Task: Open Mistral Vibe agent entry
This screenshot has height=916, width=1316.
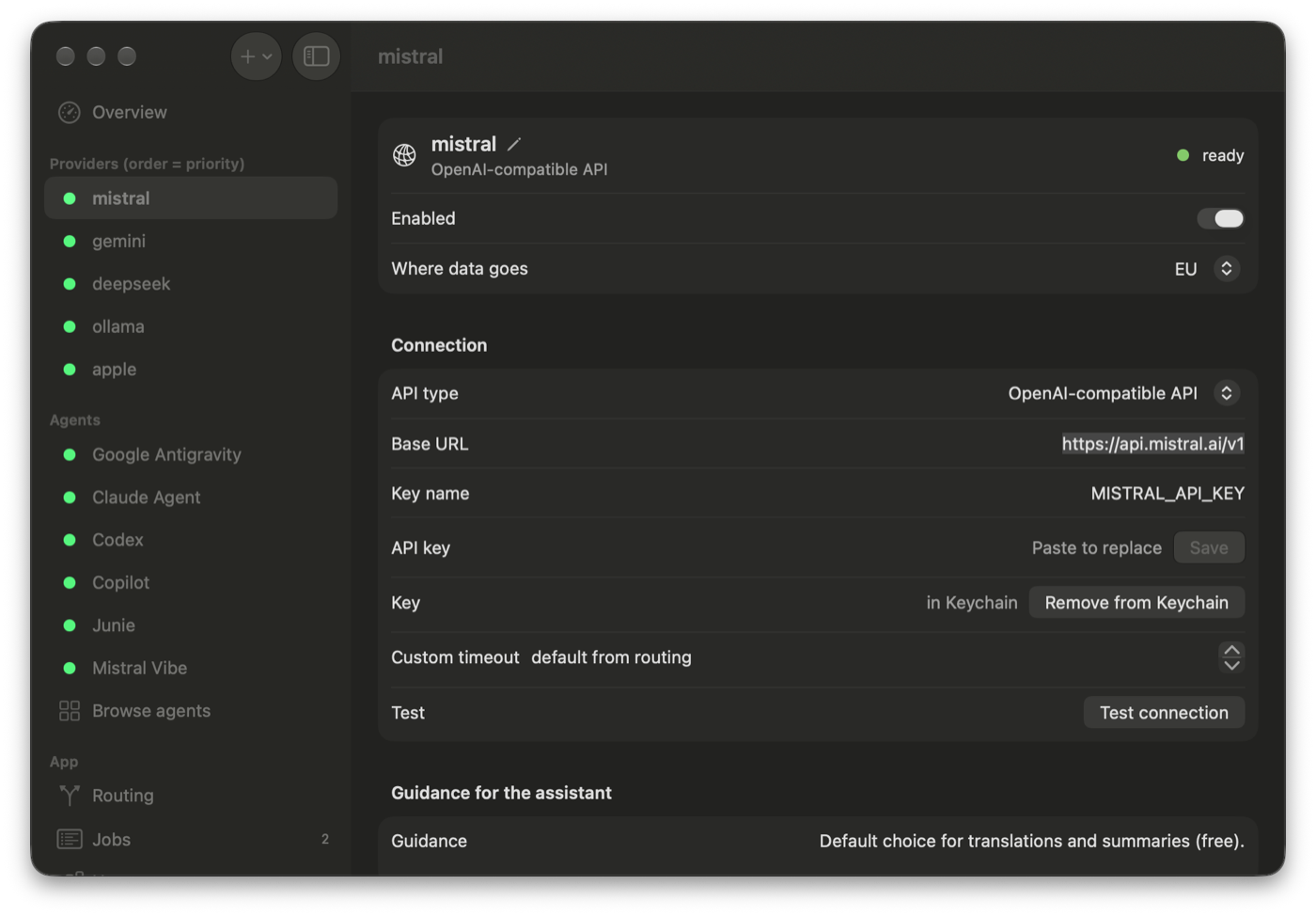Action: coord(191,669)
